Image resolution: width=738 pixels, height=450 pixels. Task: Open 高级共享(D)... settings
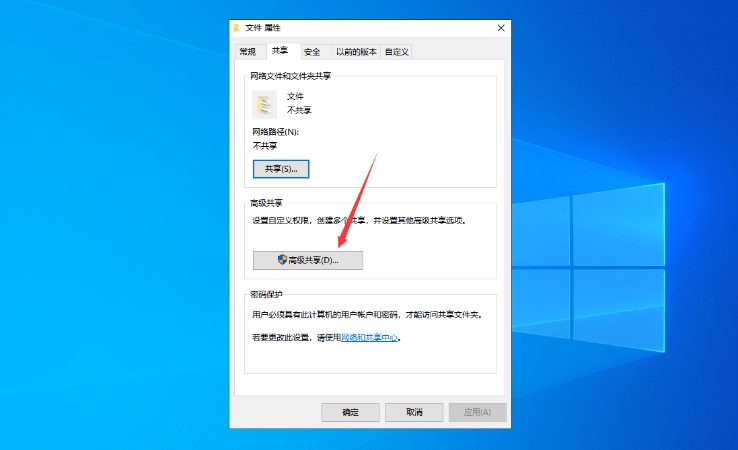click(308, 260)
